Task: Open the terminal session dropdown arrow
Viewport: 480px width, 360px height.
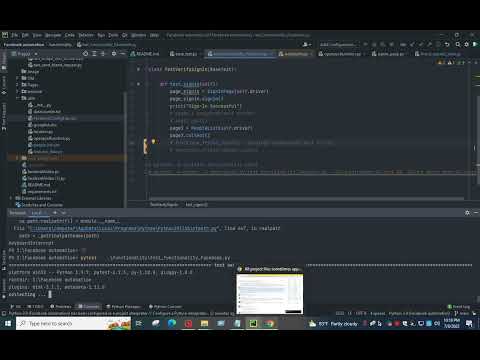Action: point(63,213)
